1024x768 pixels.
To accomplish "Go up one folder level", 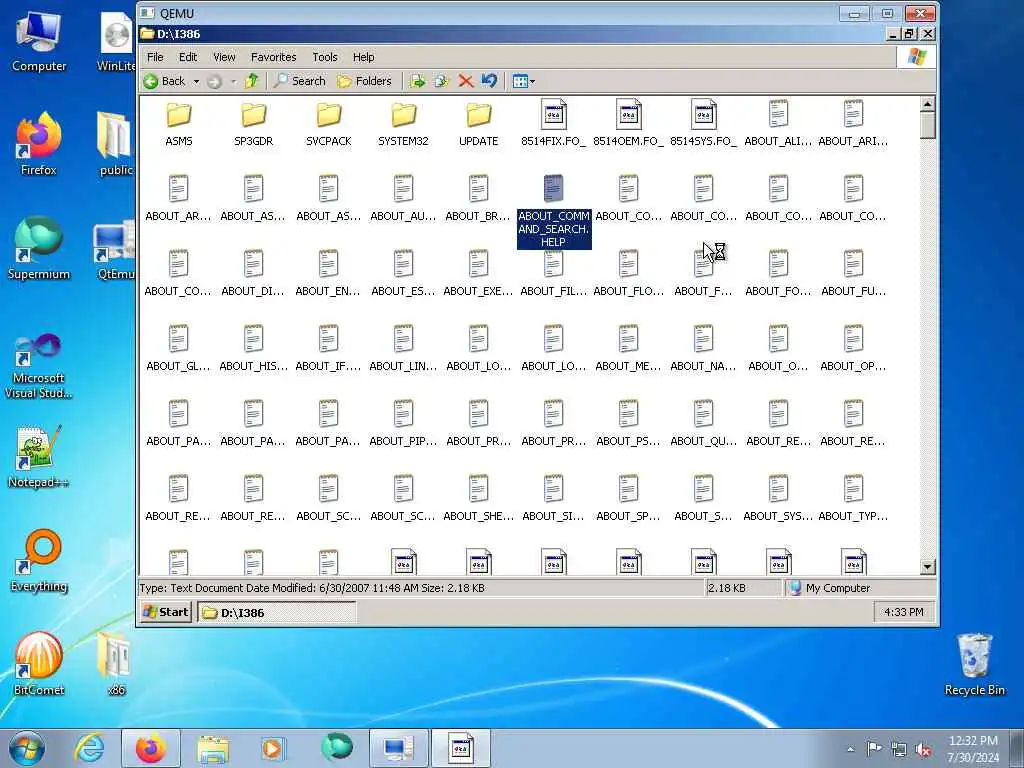I will [251, 81].
